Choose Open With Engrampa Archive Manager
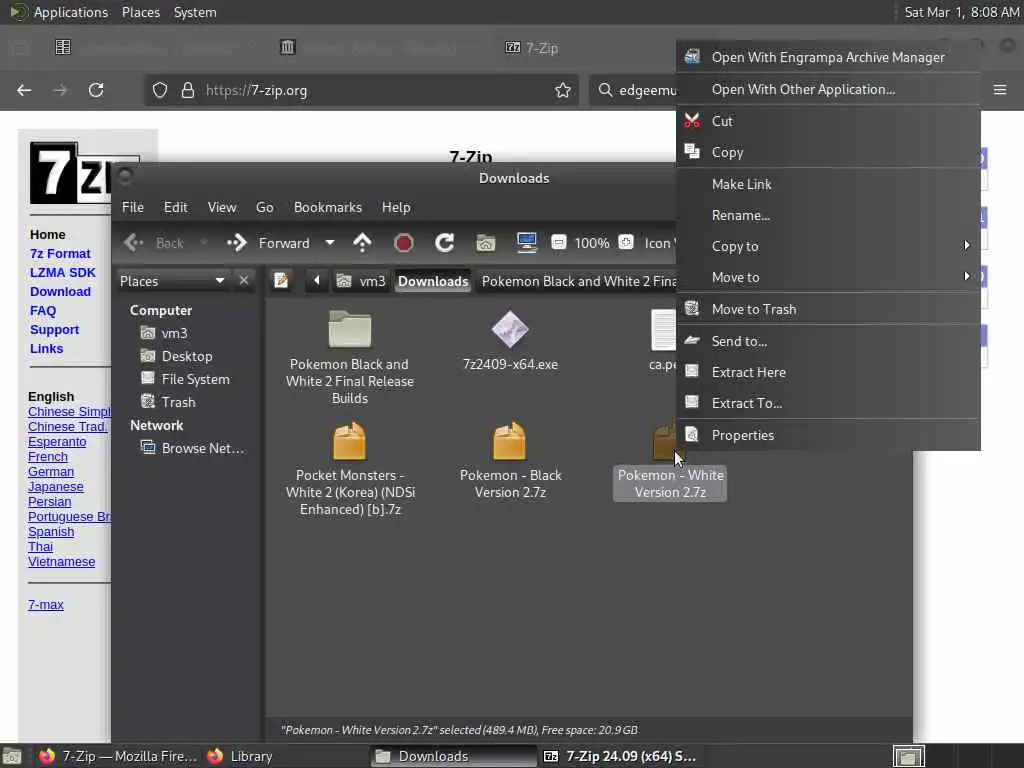Viewport: 1024px width, 768px height. coord(828,57)
